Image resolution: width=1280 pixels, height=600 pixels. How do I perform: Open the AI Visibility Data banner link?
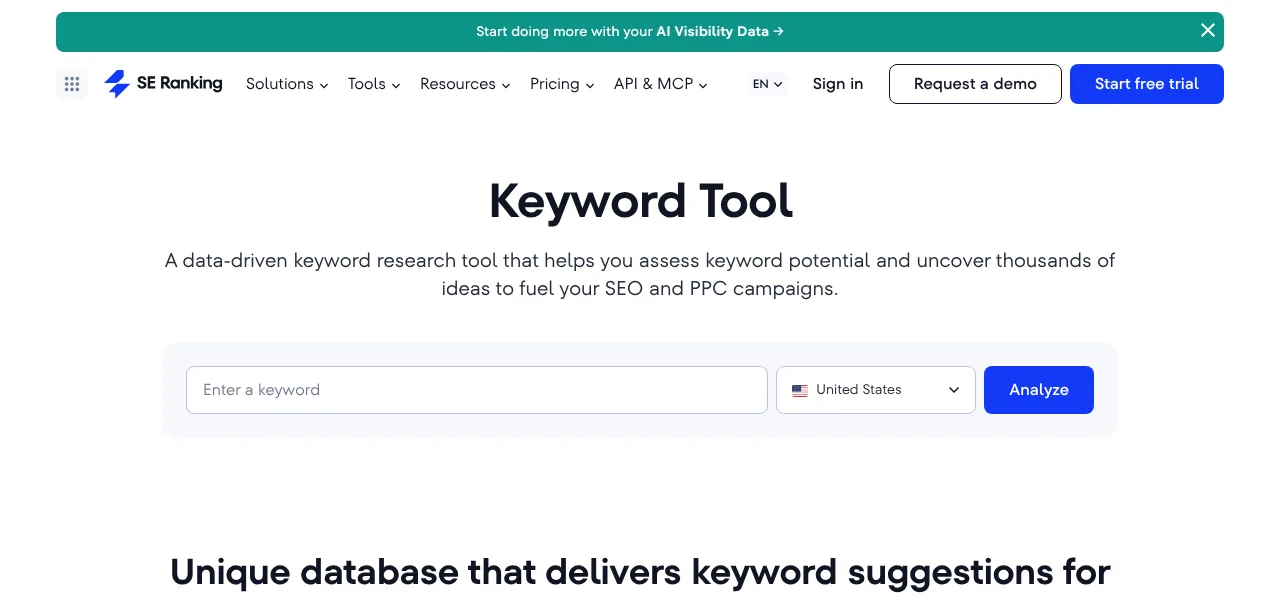click(630, 31)
